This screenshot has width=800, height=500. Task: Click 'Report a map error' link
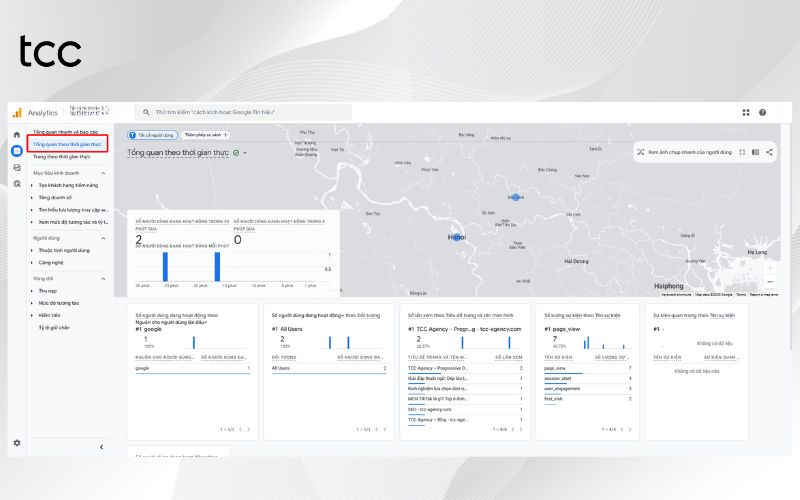[x=764, y=294]
